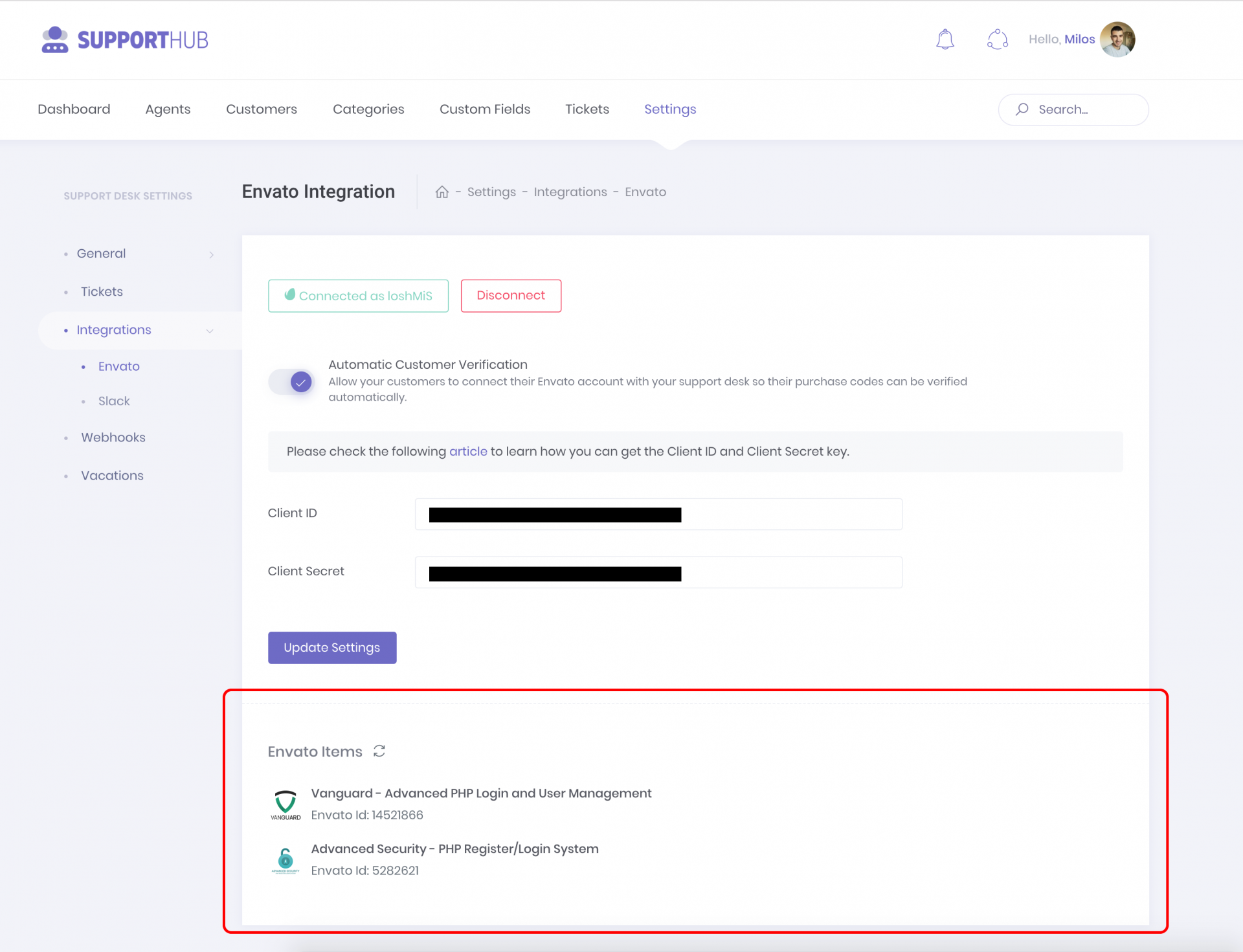Click the Advanced Security item logo
The height and width of the screenshot is (952, 1243).
pos(286,860)
